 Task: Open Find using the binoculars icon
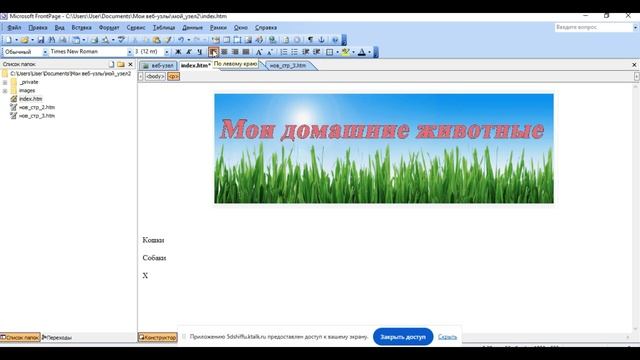(x=52, y=40)
